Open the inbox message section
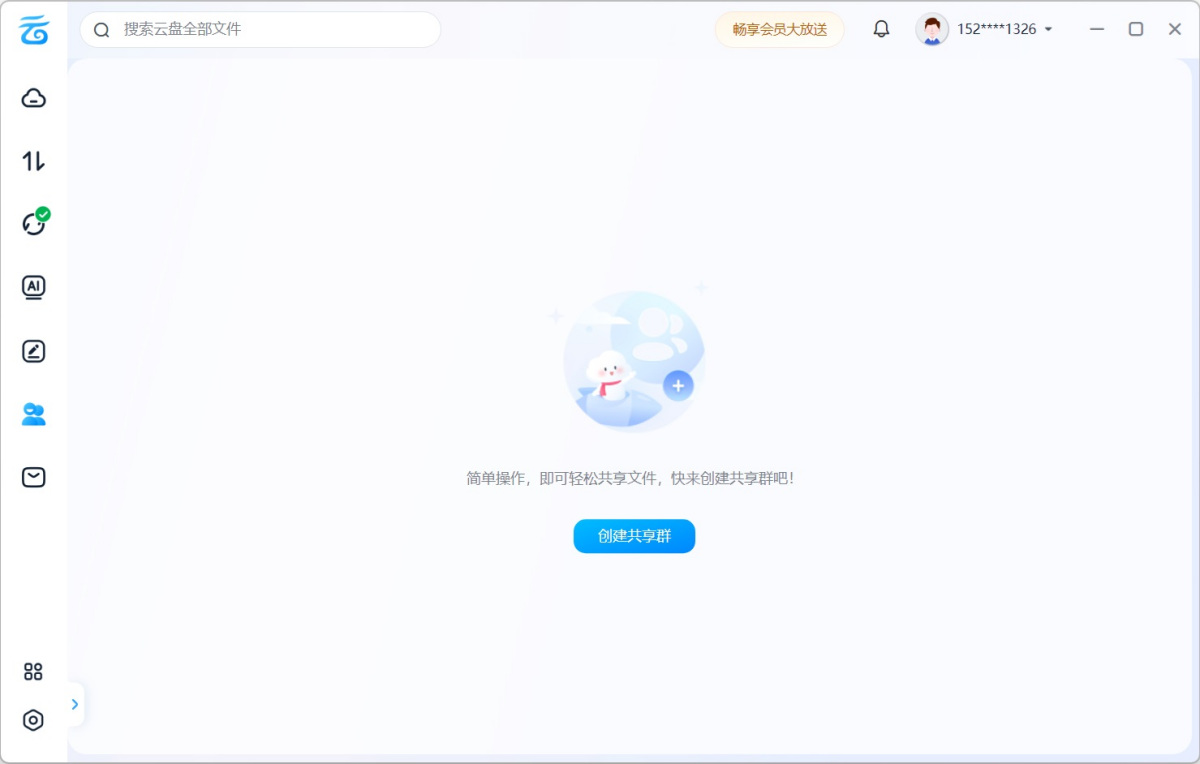The width and height of the screenshot is (1200, 764). [34, 477]
